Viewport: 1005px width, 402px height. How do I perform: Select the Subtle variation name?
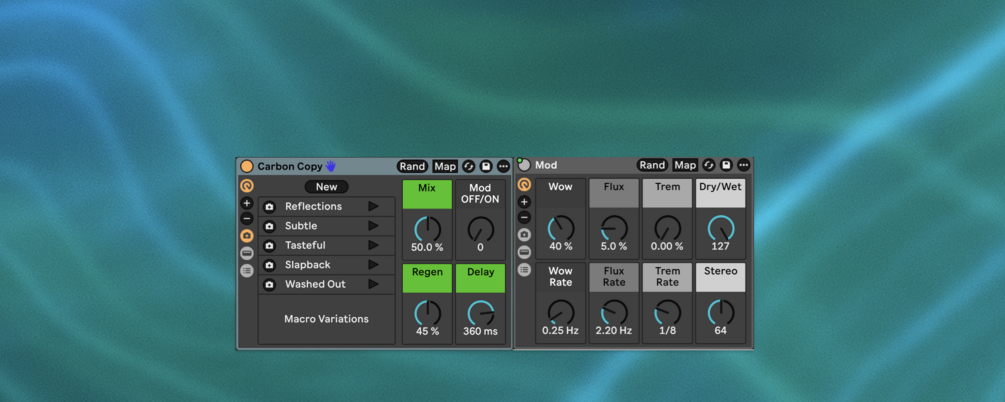[x=301, y=226]
